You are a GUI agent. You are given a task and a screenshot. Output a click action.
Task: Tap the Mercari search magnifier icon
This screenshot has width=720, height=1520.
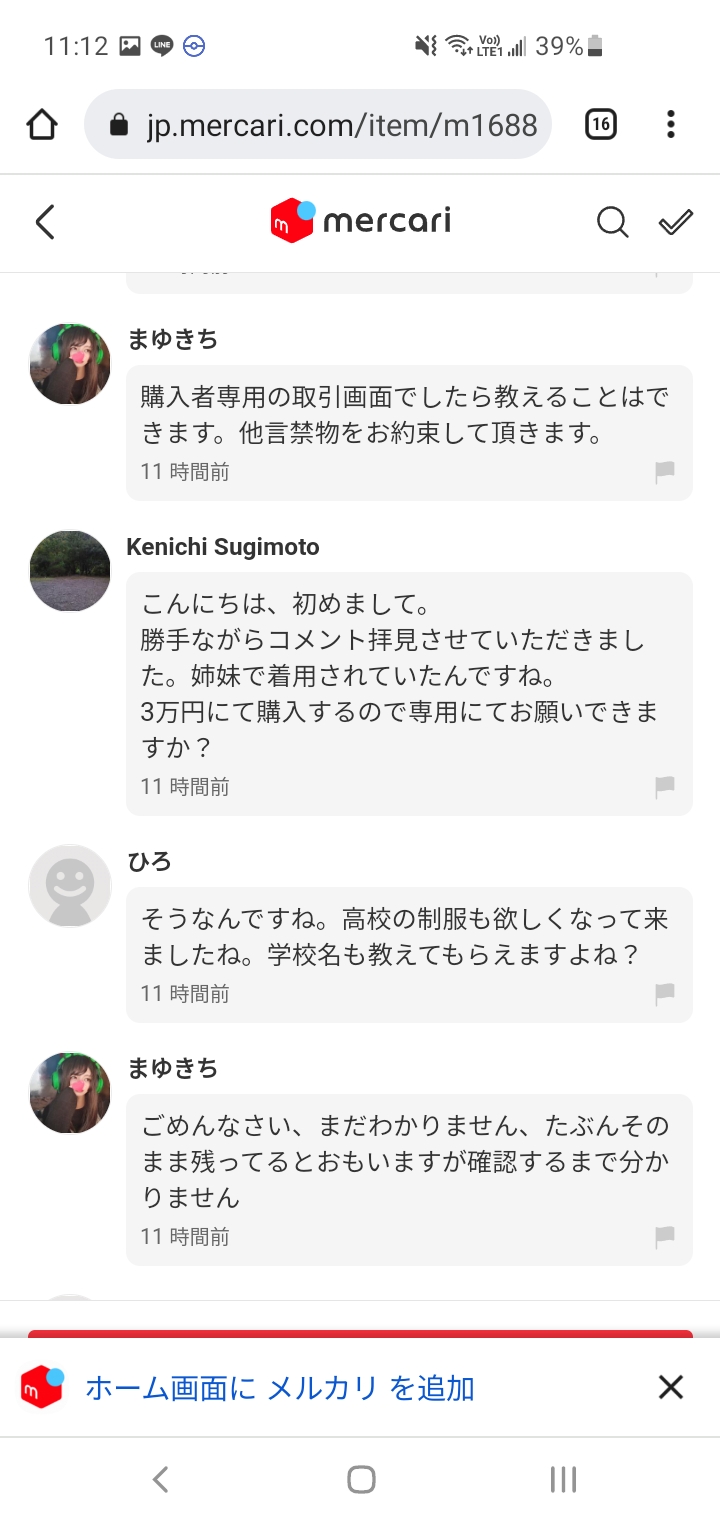point(612,222)
